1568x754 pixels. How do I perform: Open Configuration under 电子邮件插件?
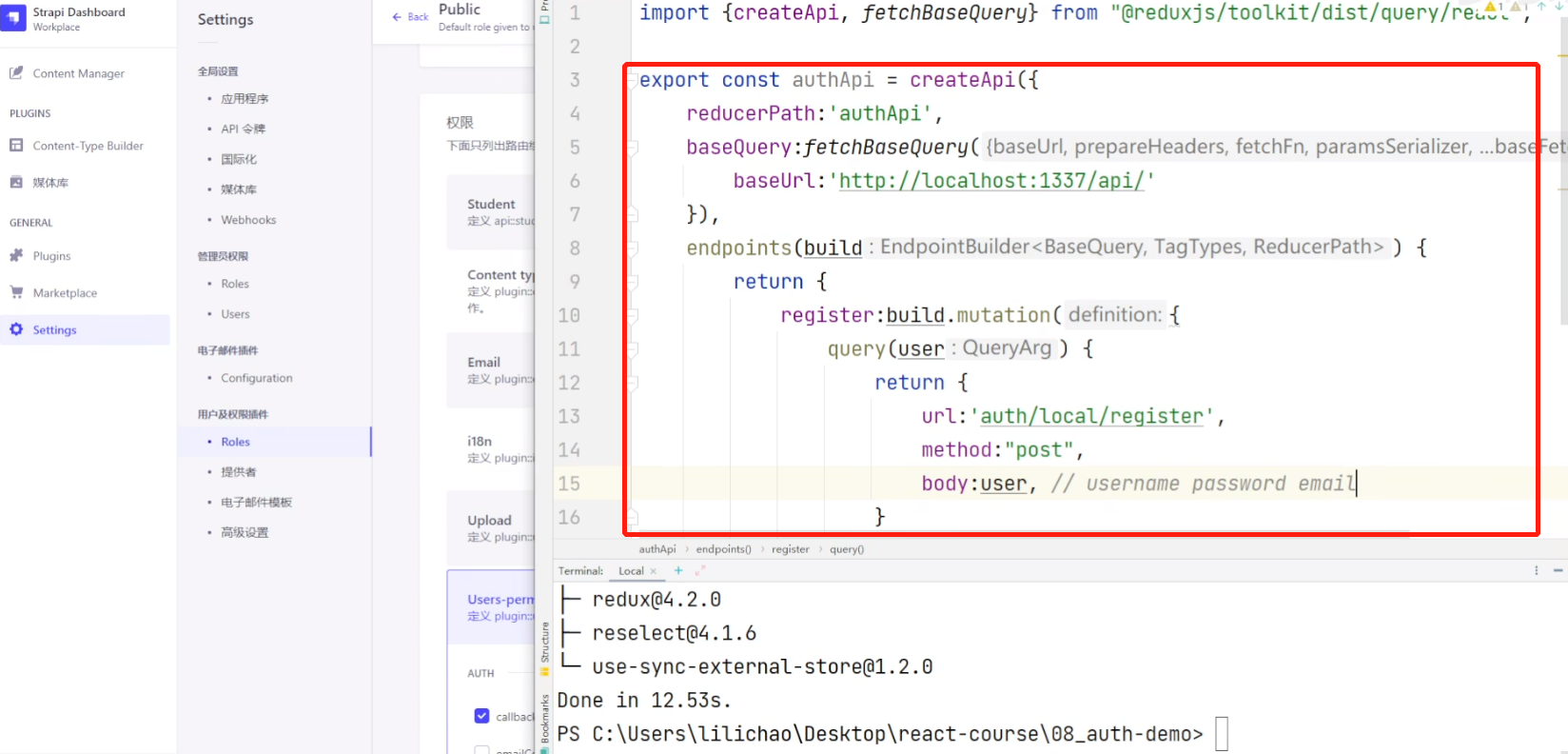pyautogui.click(x=257, y=378)
